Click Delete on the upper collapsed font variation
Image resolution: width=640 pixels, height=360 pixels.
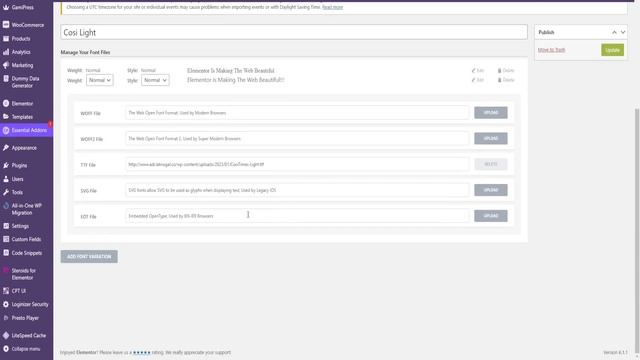[506, 71]
